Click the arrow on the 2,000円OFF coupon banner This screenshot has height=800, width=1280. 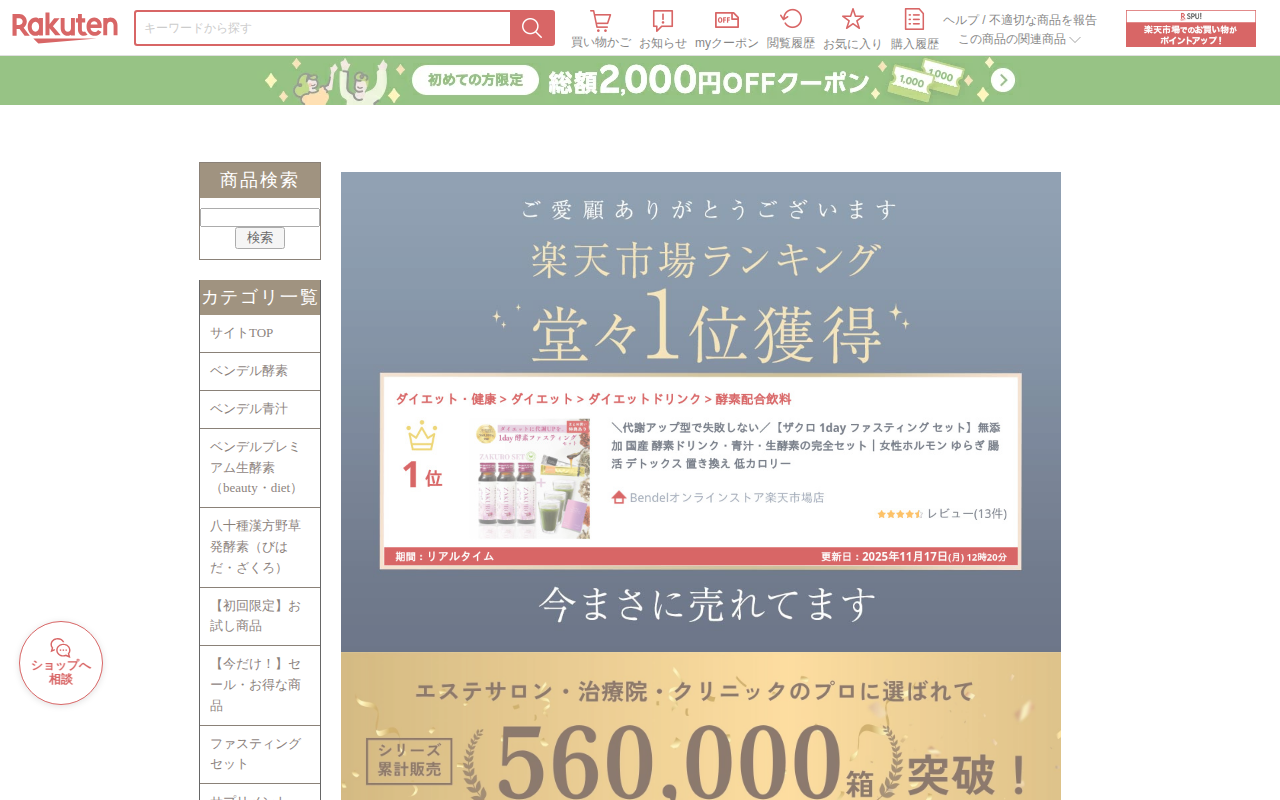[x=1003, y=80]
